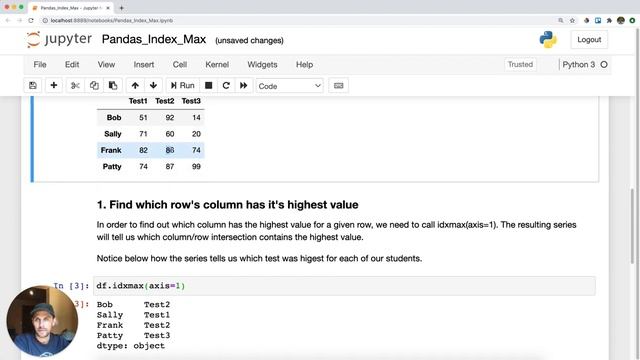Open the View menu

coord(106,64)
